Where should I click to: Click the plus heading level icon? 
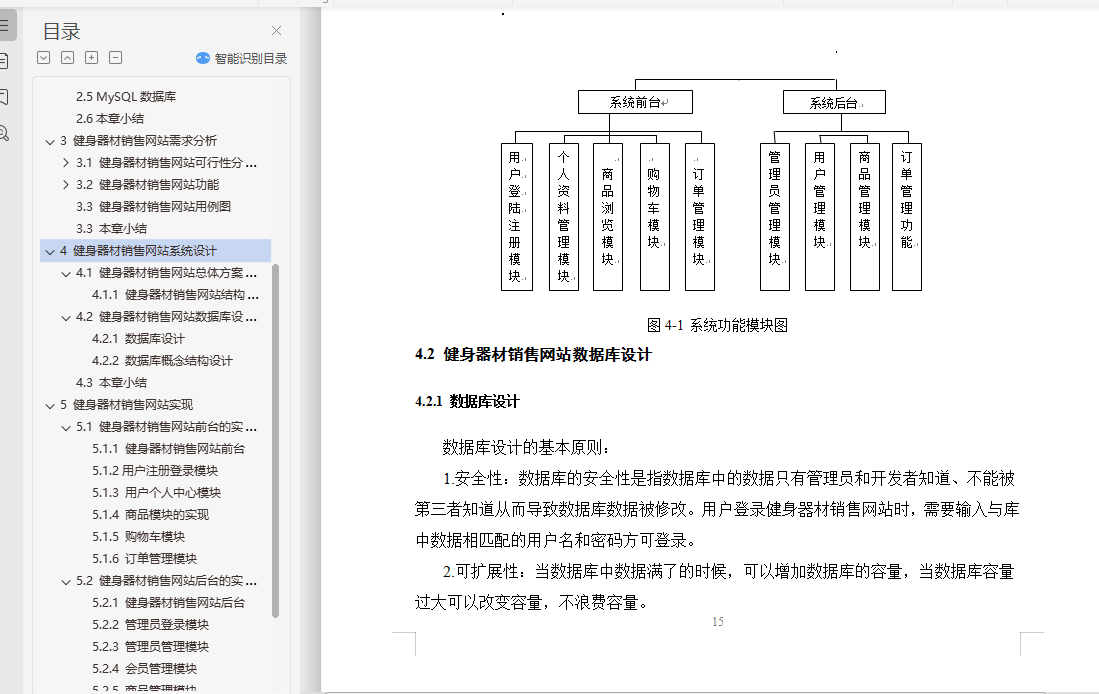tap(91, 57)
